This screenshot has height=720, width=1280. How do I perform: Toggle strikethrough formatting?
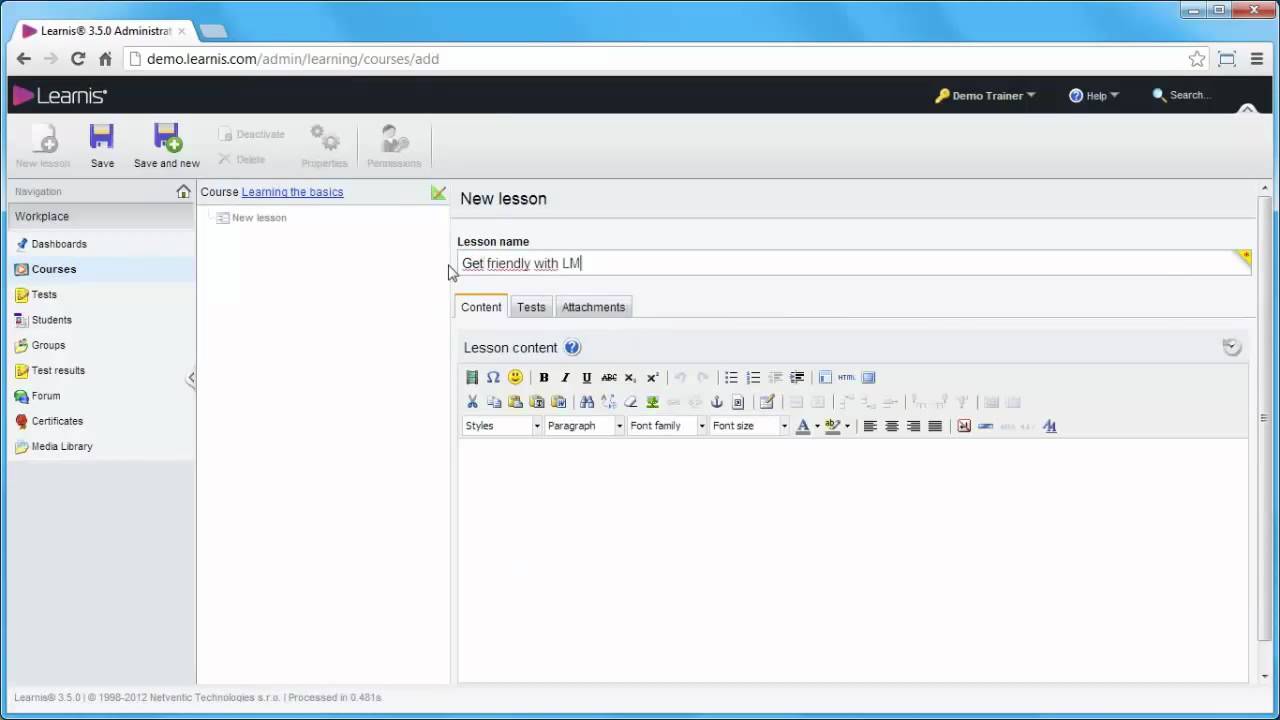click(609, 377)
